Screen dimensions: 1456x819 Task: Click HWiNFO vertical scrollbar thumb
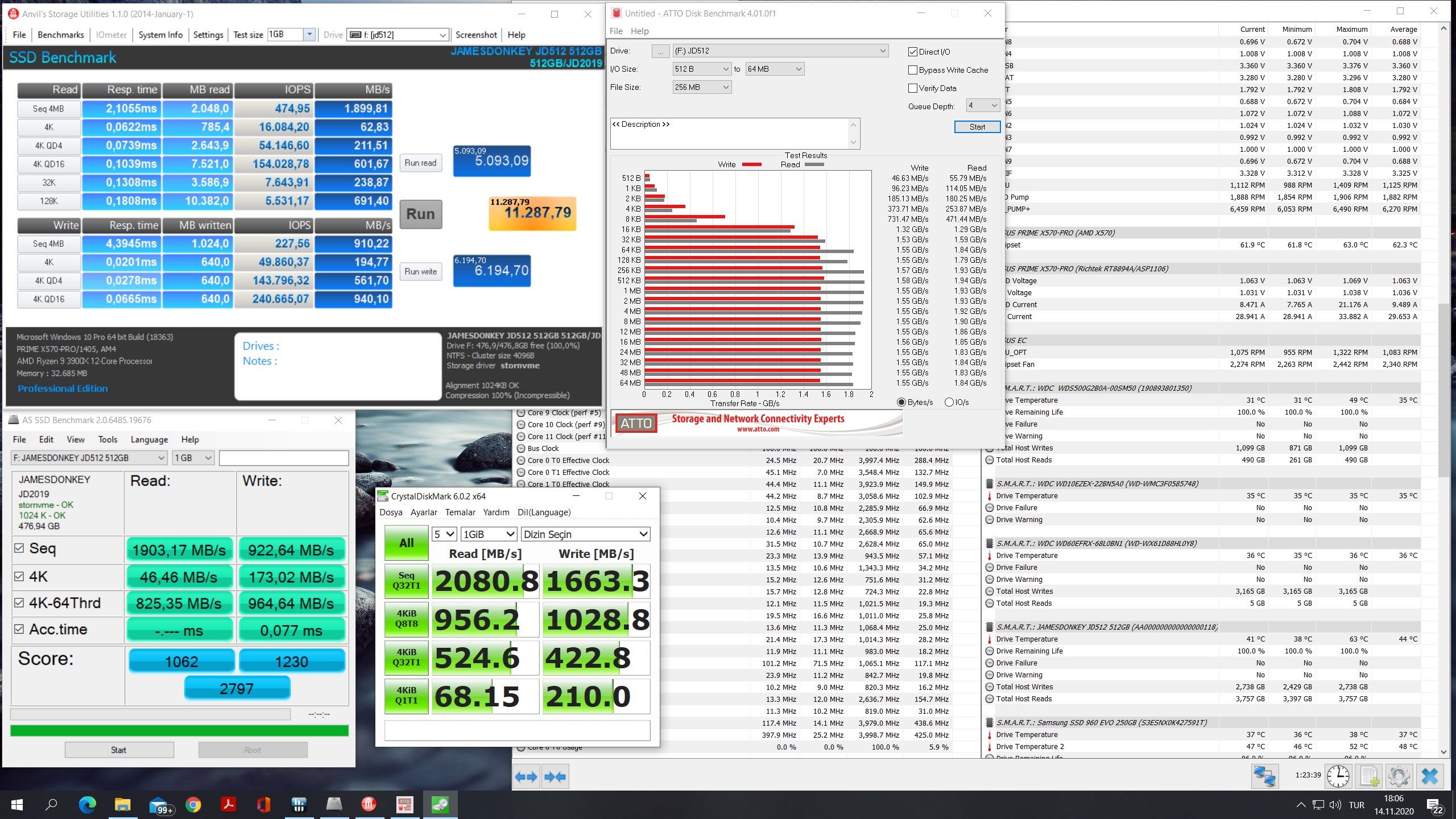click(x=1443, y=391)
